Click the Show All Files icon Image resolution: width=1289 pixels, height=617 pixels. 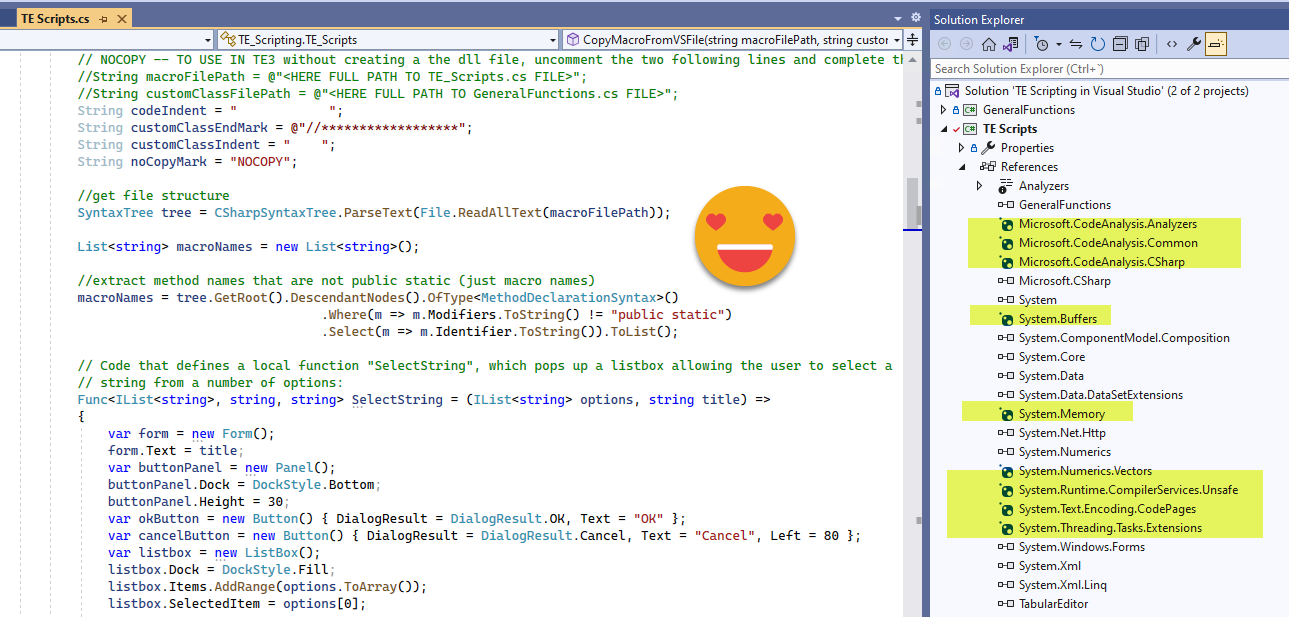click(x=1141, y=43)
